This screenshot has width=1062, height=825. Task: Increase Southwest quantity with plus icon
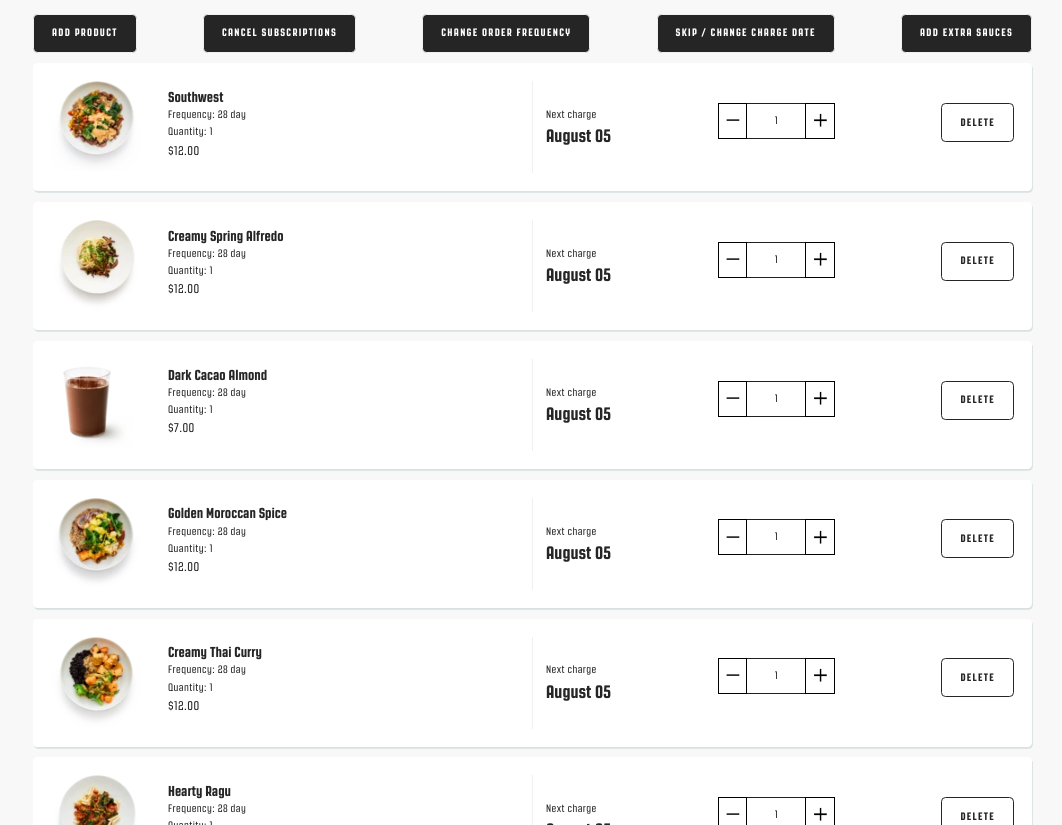click(x=820, y=121)
